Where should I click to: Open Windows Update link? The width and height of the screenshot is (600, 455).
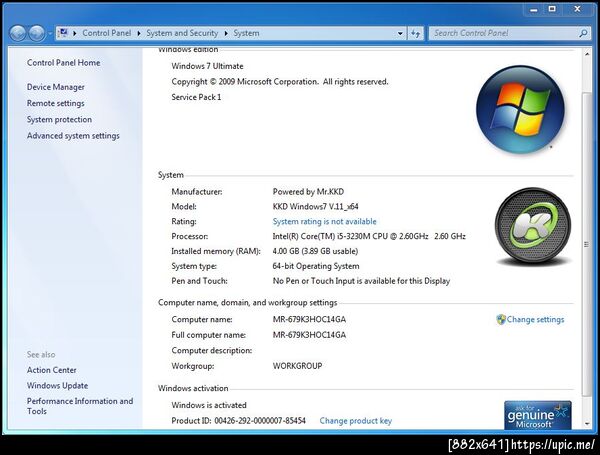[x=57, y=385]
